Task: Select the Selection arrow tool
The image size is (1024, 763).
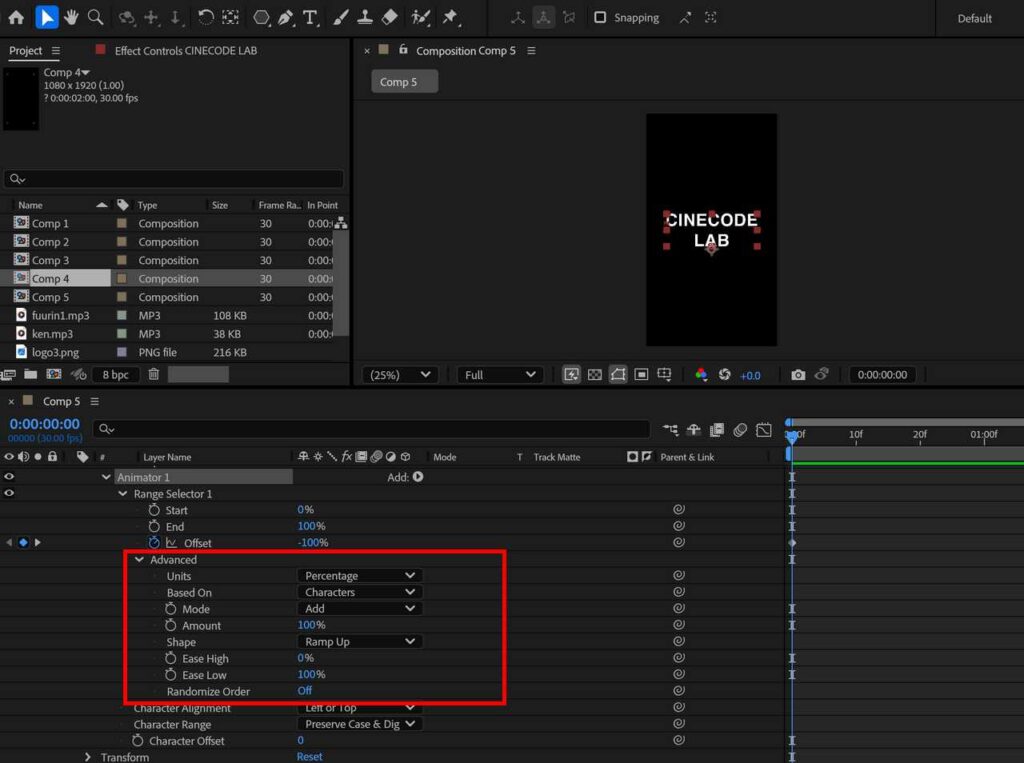Action: click(46, 18)
